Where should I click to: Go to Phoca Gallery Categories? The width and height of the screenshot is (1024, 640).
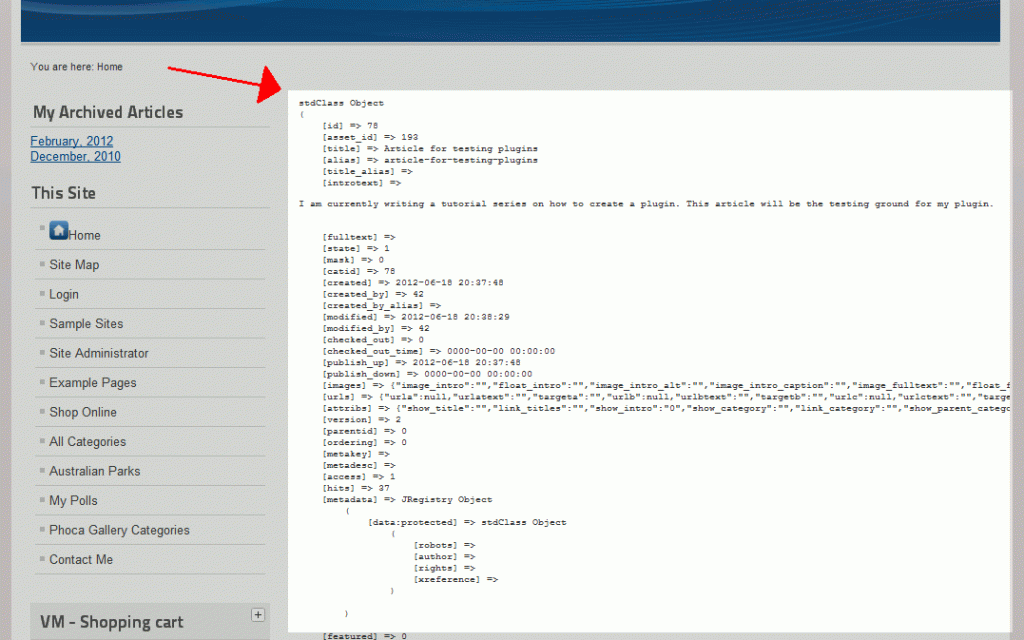click(119, 530)
